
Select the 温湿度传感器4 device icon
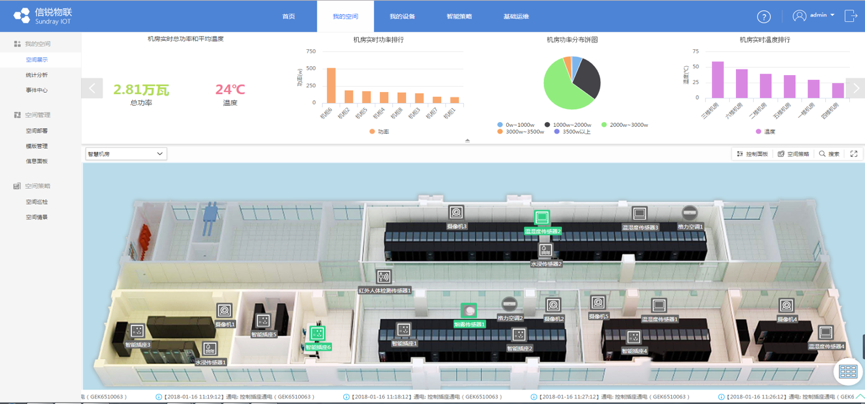point(825,333)
